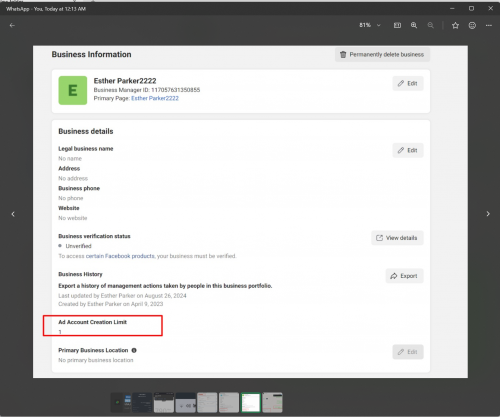
Task: Click the actual size / fit view icon
Action: coord(397,25)
